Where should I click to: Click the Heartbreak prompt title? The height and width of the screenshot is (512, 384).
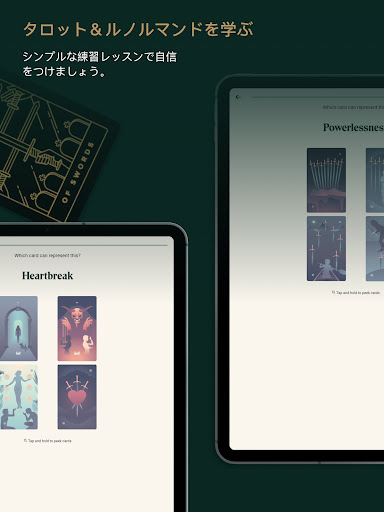(47, 276)
